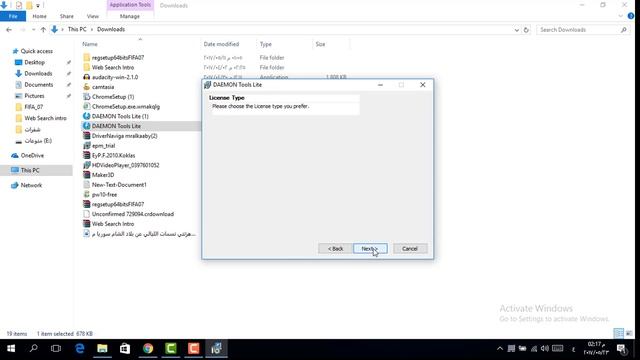The width and height of the screenshot is (640, 360).
Task: Select the Maker3D archive icon
Action: click(87, 175)
